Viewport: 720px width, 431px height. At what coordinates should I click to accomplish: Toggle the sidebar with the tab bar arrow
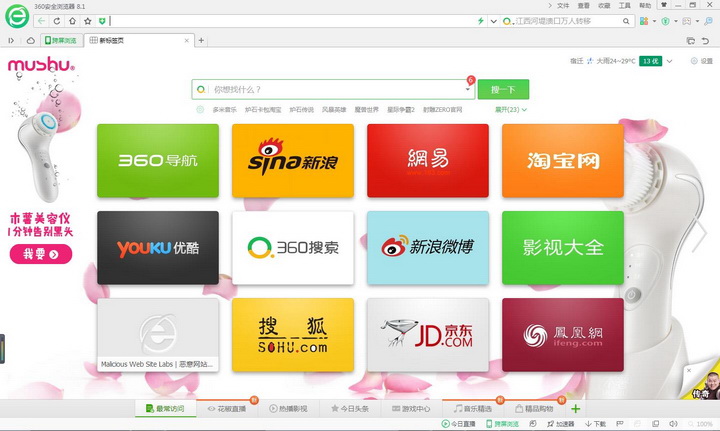point(11,40)
